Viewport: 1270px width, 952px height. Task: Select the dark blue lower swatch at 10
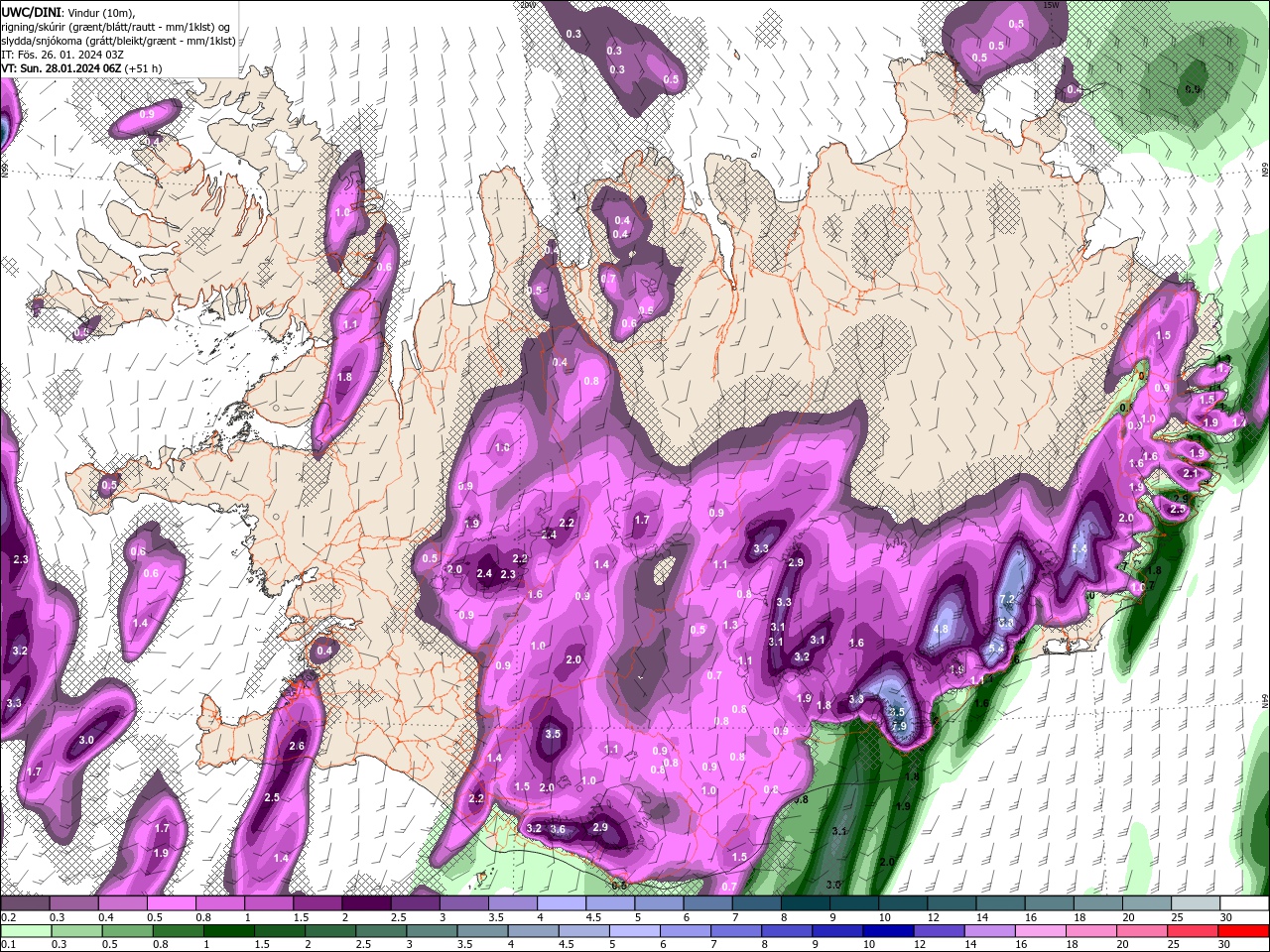pyautogui.click(x=887, y=931)
